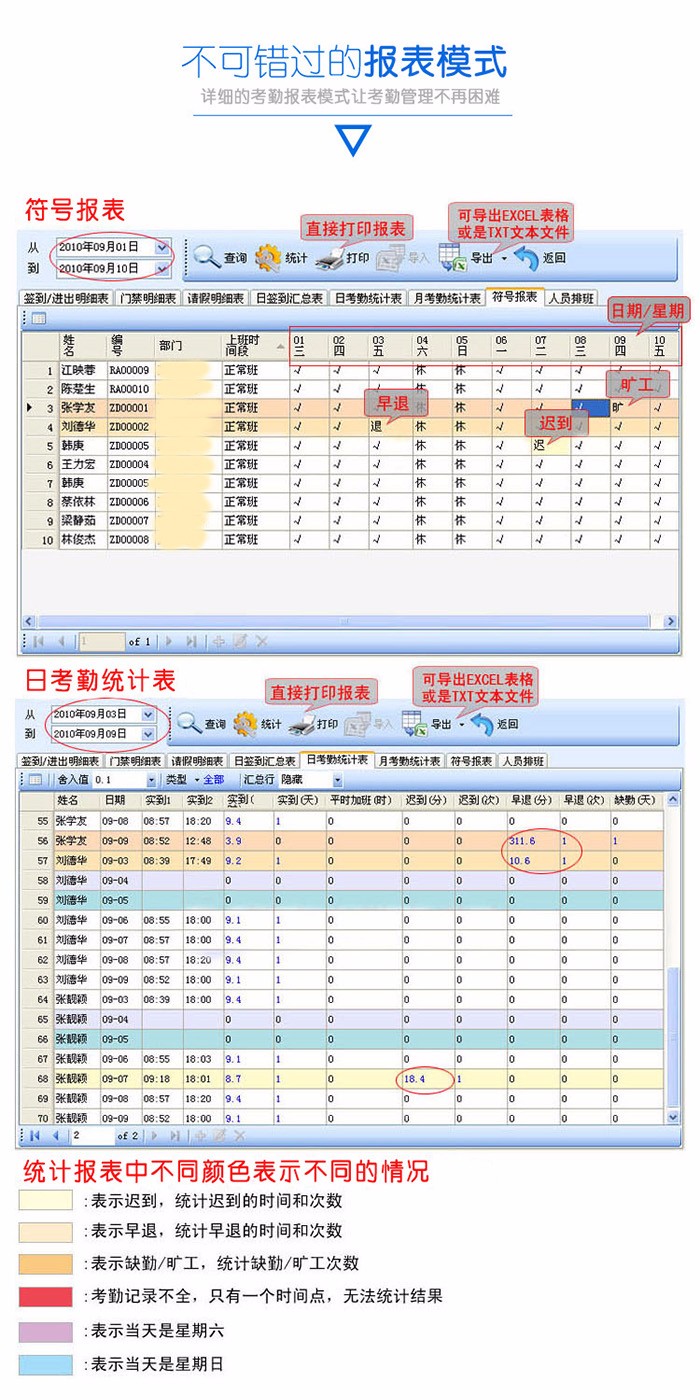Click the 退 early-leave cell in 刘德华's row
This screenshot has height=1400, width=700.
(x=390, y=427)
